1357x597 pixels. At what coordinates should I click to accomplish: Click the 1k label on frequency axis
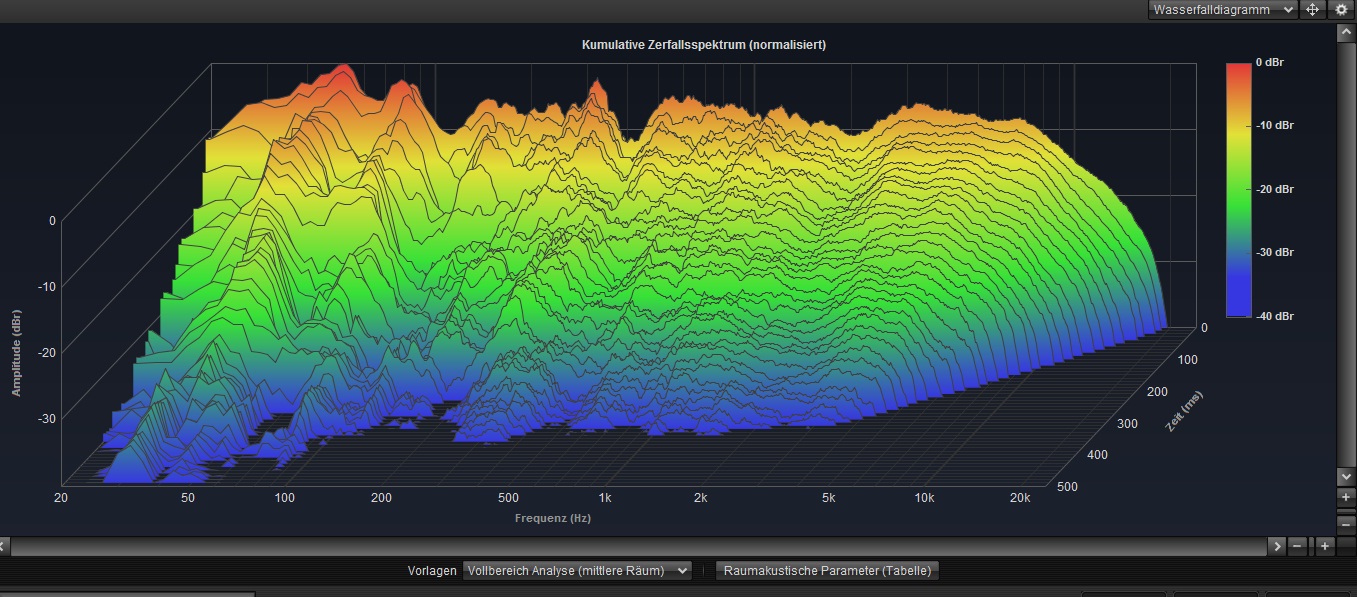(x=604, y=497)
